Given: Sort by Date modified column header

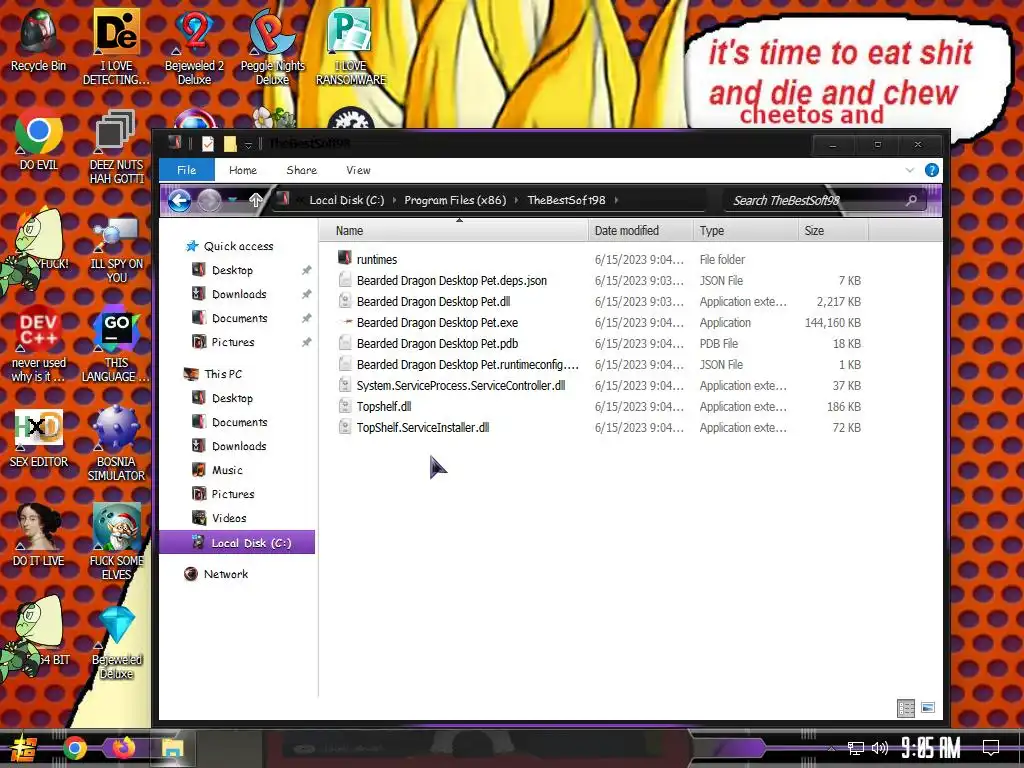Looking at the screenshot, I should [x=641, y=231].
